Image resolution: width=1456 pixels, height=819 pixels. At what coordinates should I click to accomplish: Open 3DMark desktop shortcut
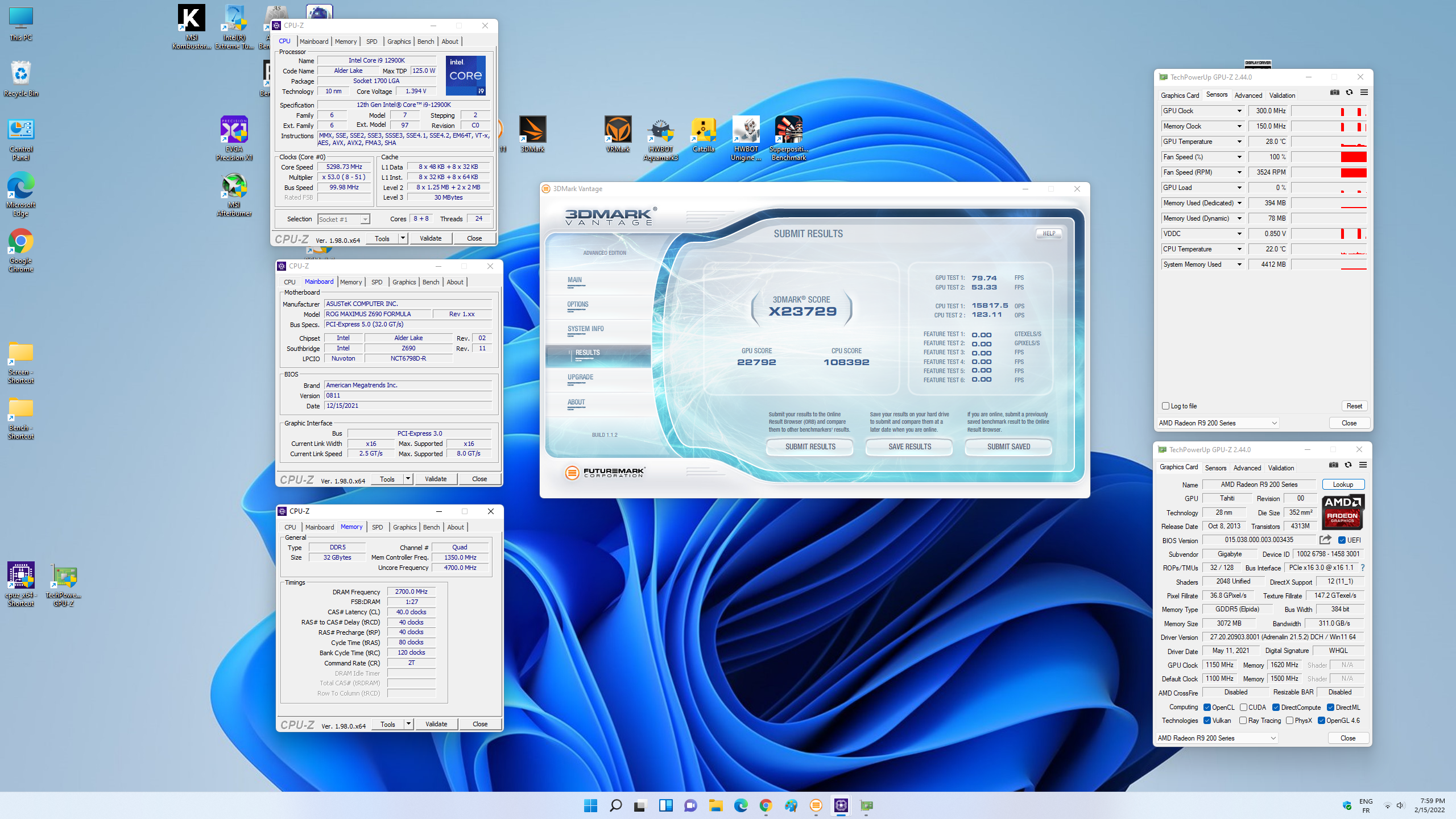[533, 134]
